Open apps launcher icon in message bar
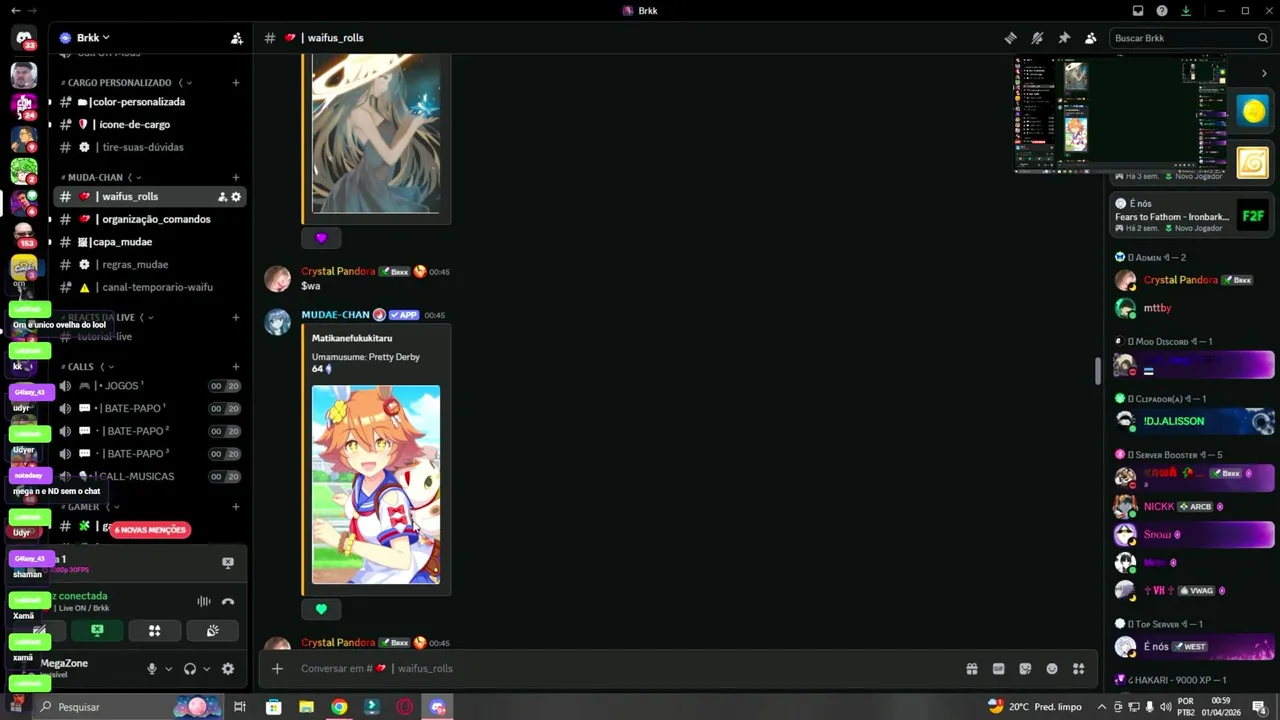The height and width of the screenshot is (720, 1280). pos(1079,669)
